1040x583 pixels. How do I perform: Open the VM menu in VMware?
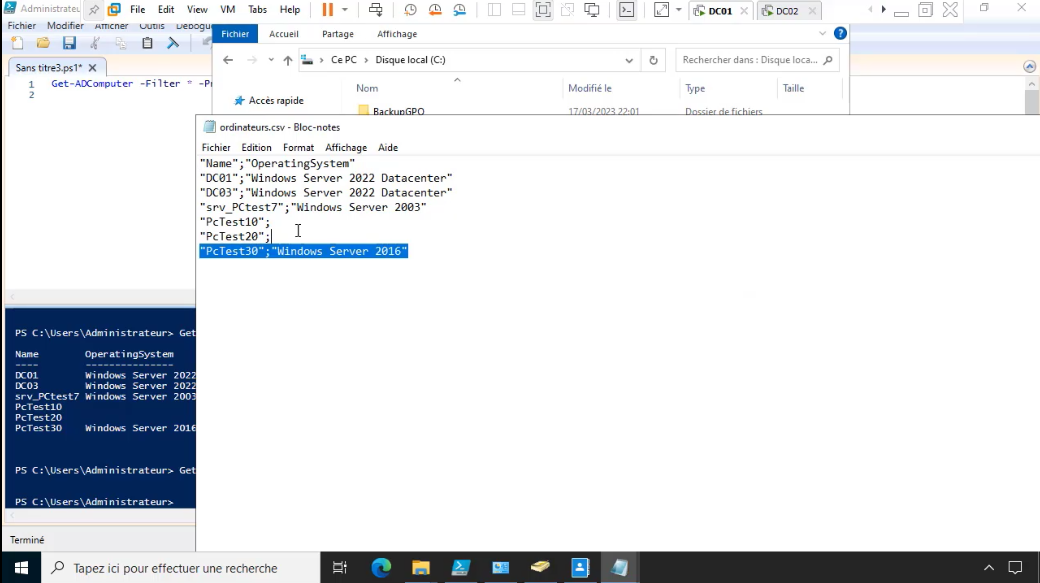[227, 10]
